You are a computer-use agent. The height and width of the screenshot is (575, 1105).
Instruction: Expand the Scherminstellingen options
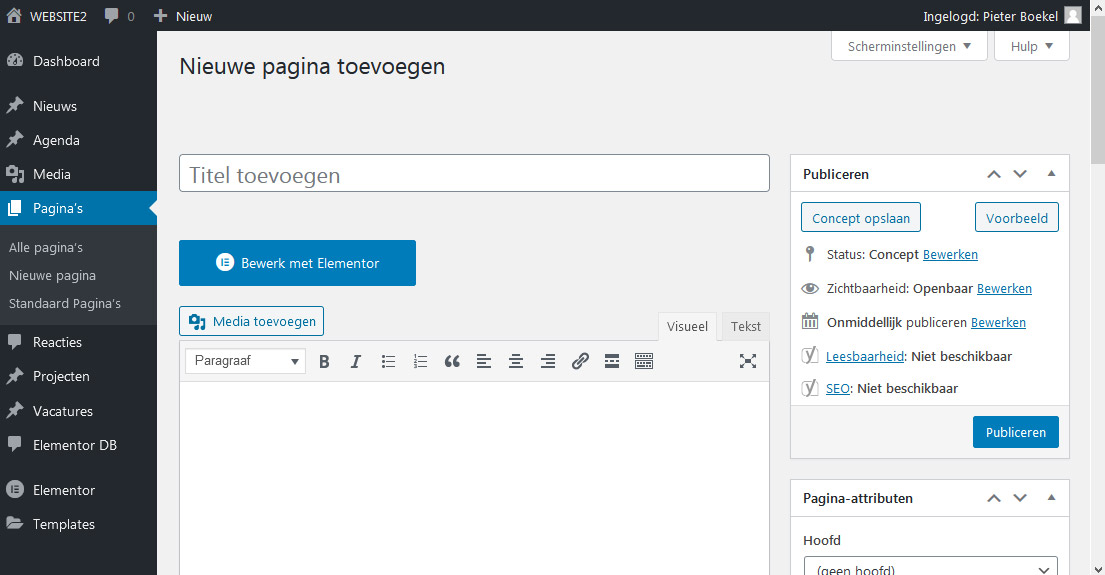coord(909,47)
